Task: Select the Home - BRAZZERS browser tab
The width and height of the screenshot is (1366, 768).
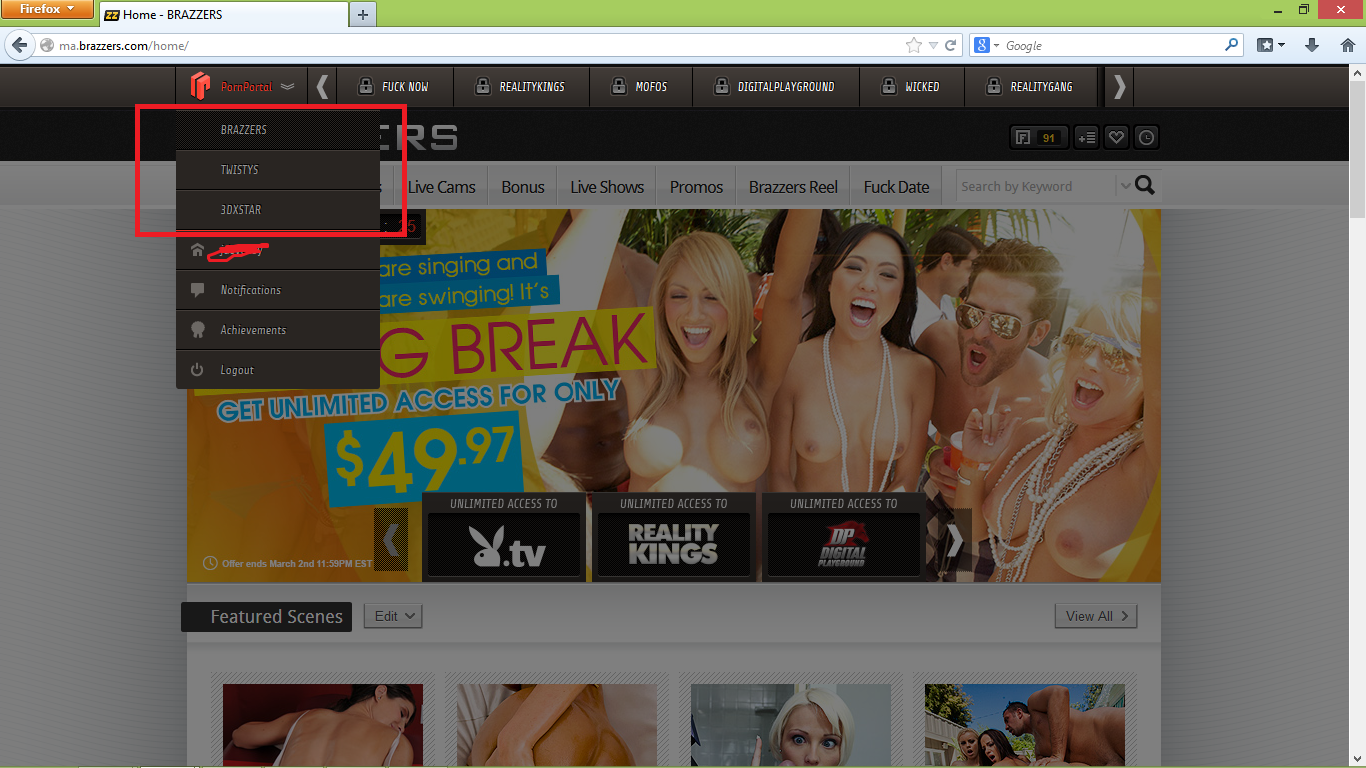Action: [223, 15]
